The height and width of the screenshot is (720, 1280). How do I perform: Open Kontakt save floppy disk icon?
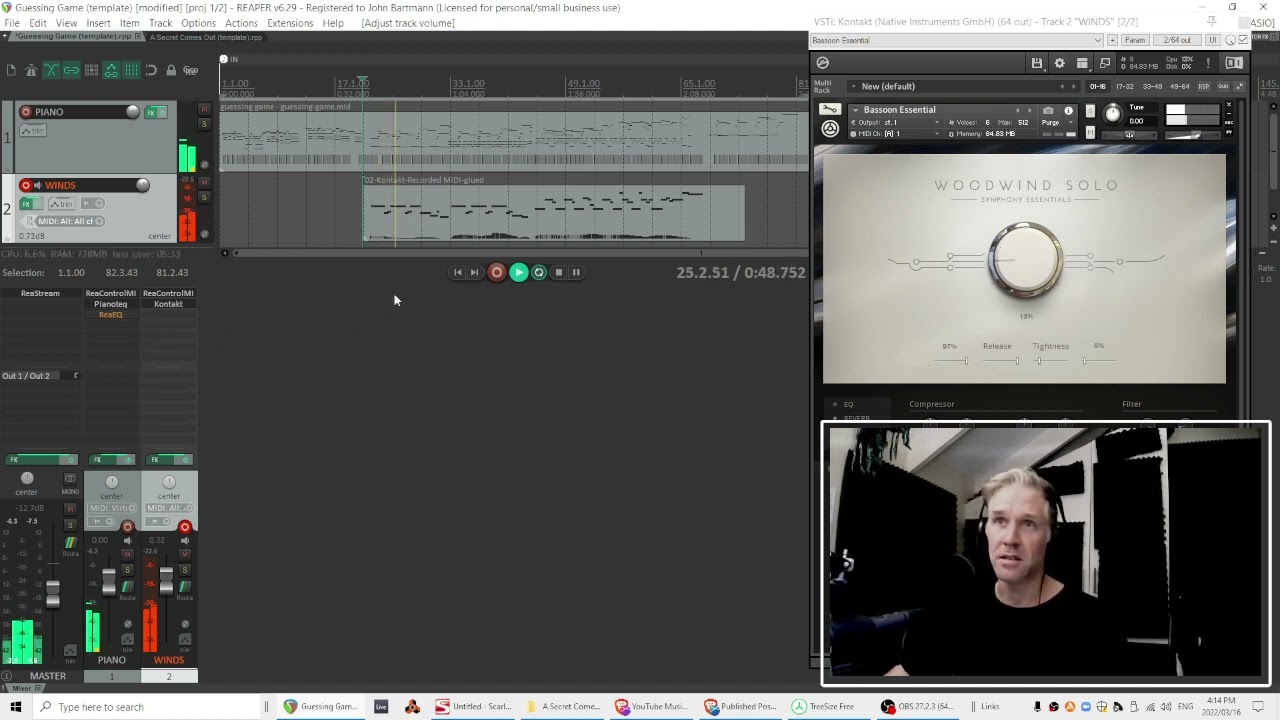(x=1037, y=63)
